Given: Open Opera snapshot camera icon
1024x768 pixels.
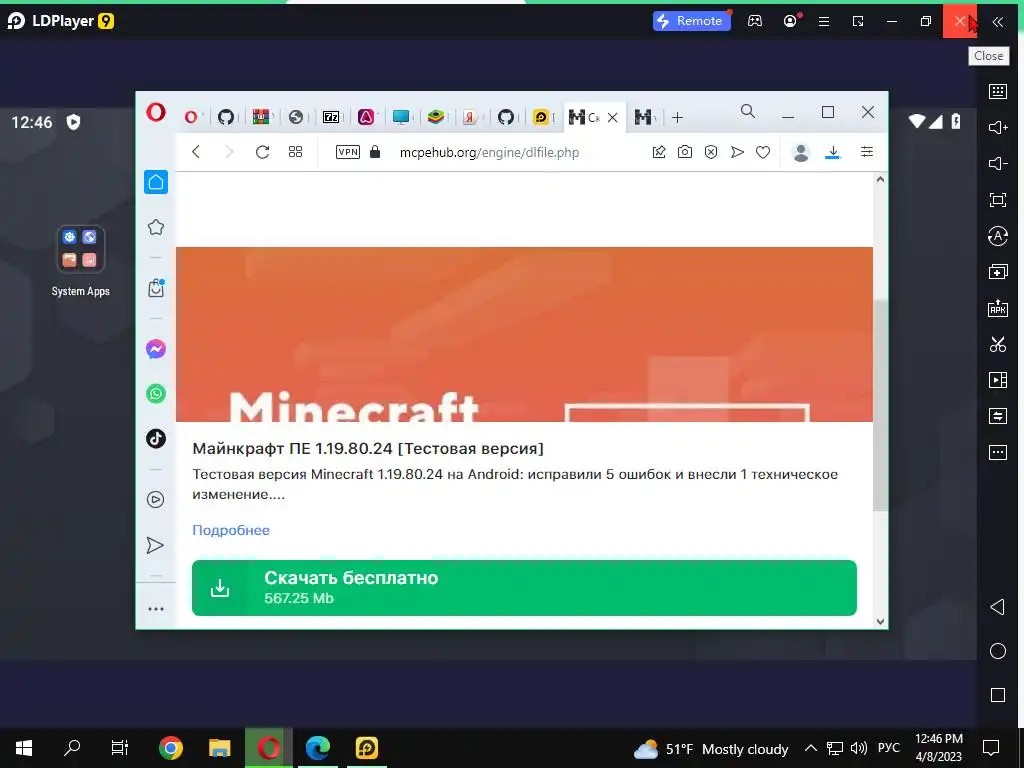Looking at the screenshot, I should coord(684,152).
